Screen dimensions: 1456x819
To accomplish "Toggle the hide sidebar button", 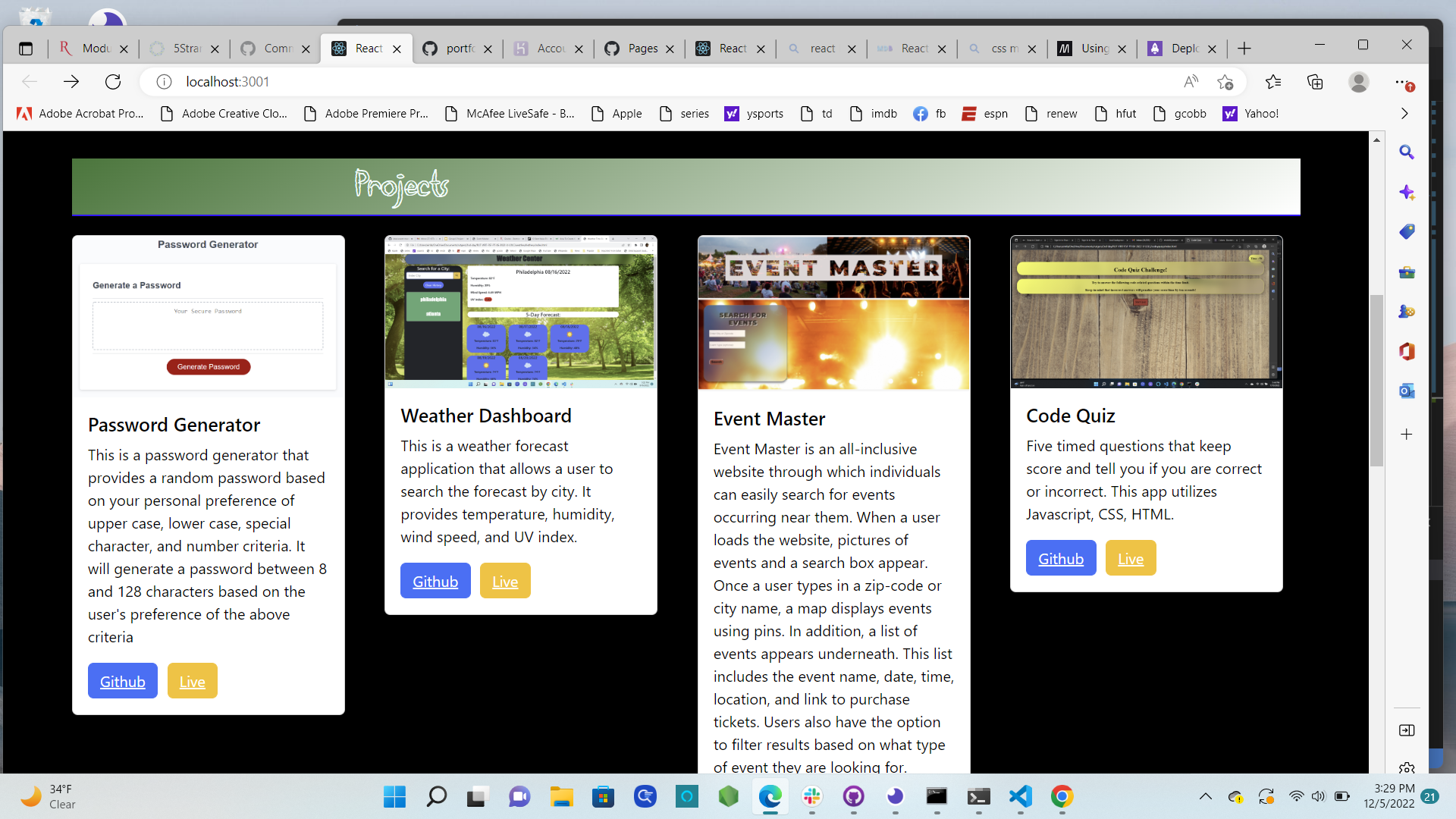I will coord(1407,730).
